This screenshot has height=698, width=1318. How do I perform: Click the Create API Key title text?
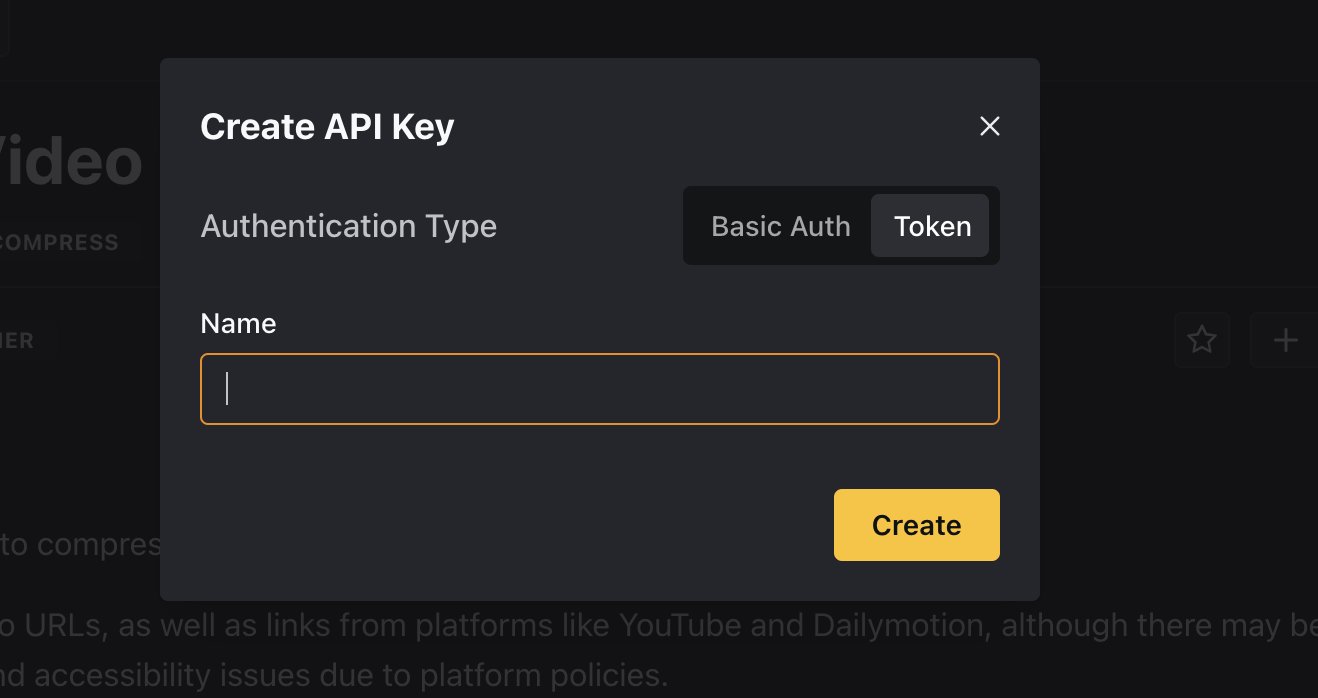[x=327, y=127]
